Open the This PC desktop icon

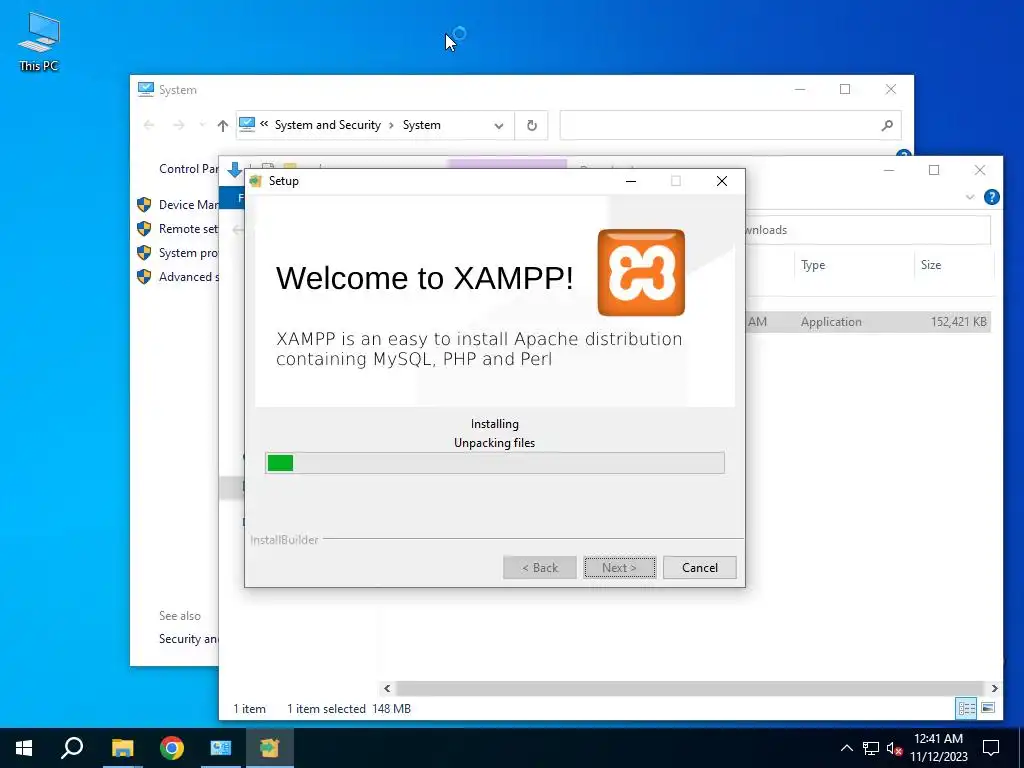coord(39,41)
